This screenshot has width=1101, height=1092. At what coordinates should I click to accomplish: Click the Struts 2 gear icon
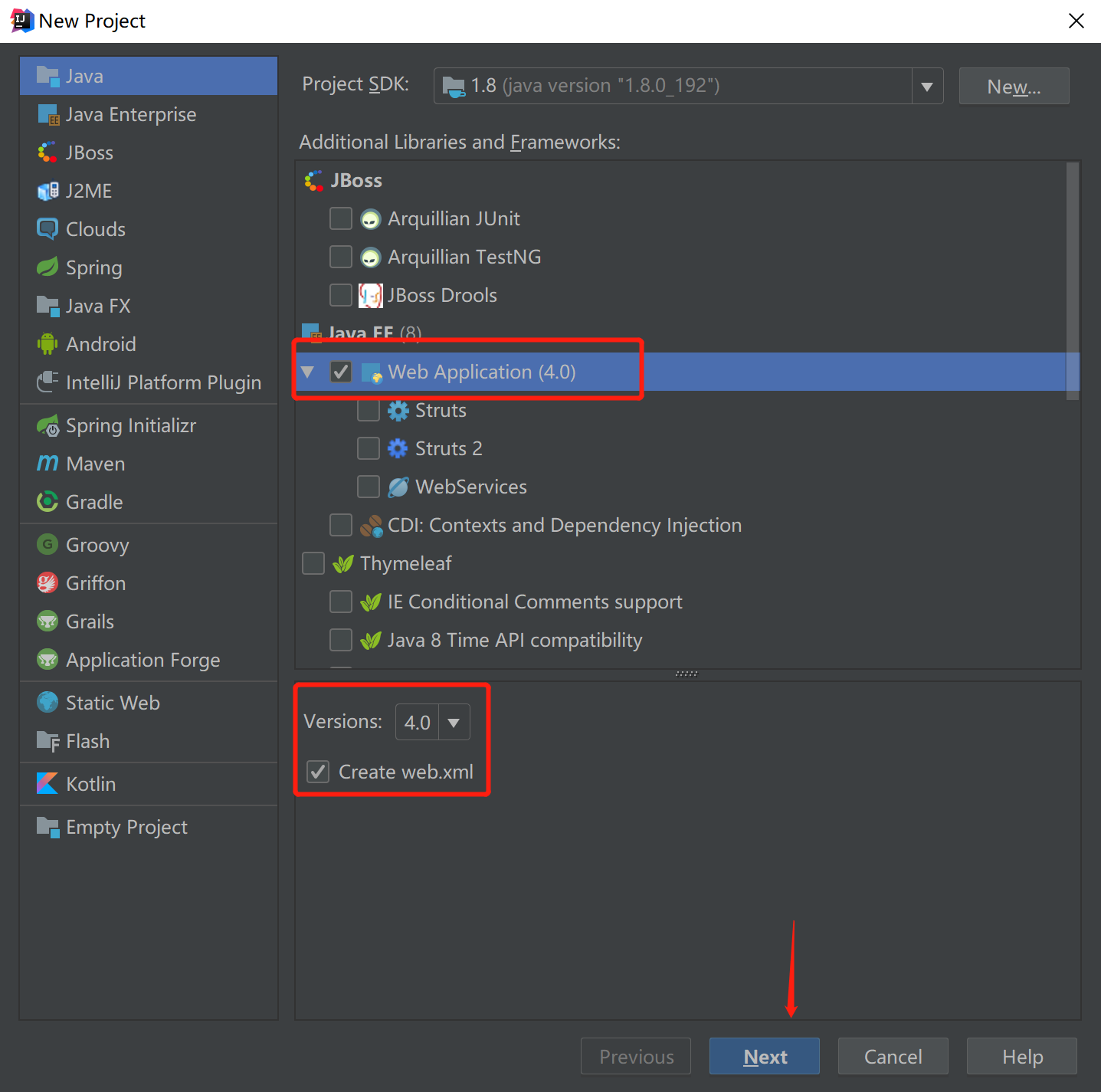[398, 448]
